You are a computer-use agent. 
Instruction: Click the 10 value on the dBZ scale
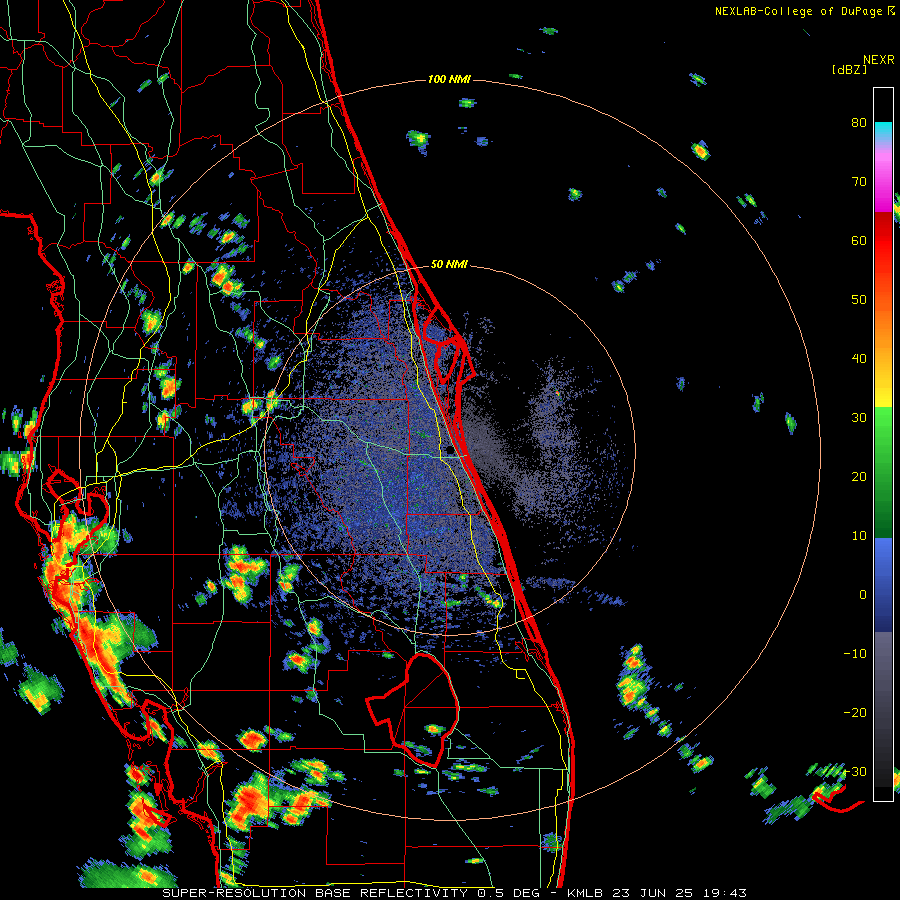pyautogui.click(x=859, y=536)
